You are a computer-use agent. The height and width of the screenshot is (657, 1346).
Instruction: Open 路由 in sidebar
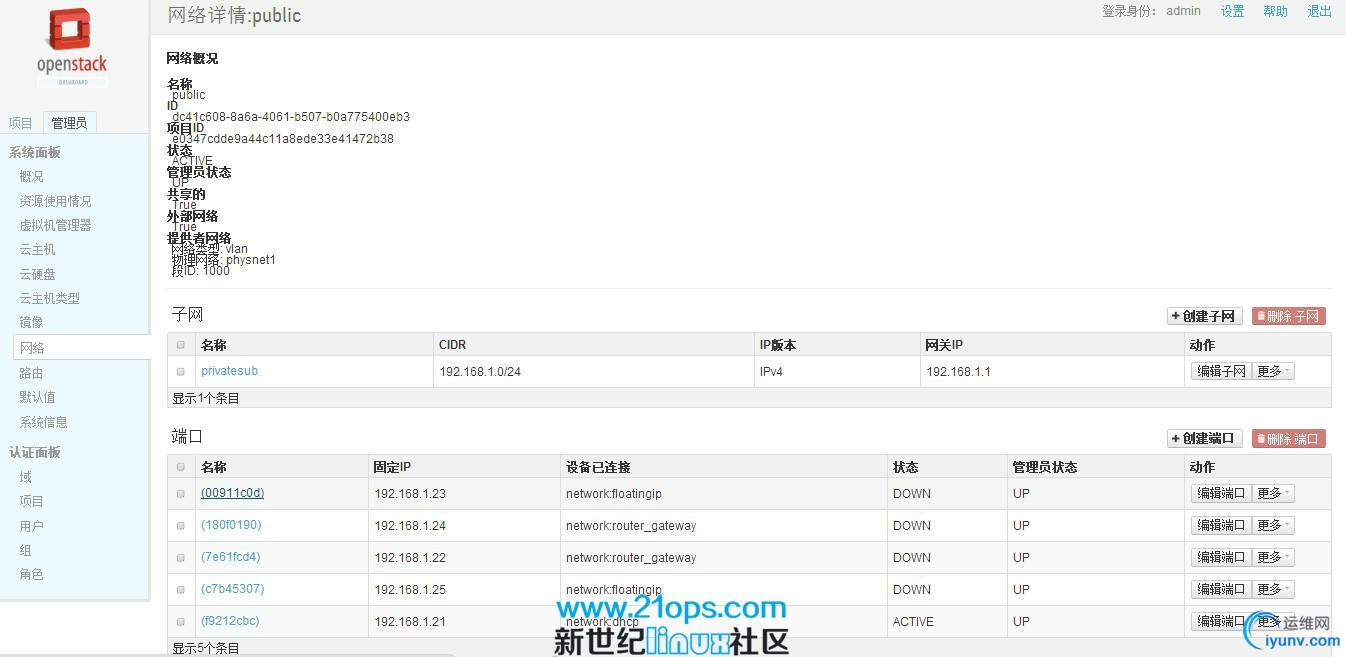pos(32,373)
